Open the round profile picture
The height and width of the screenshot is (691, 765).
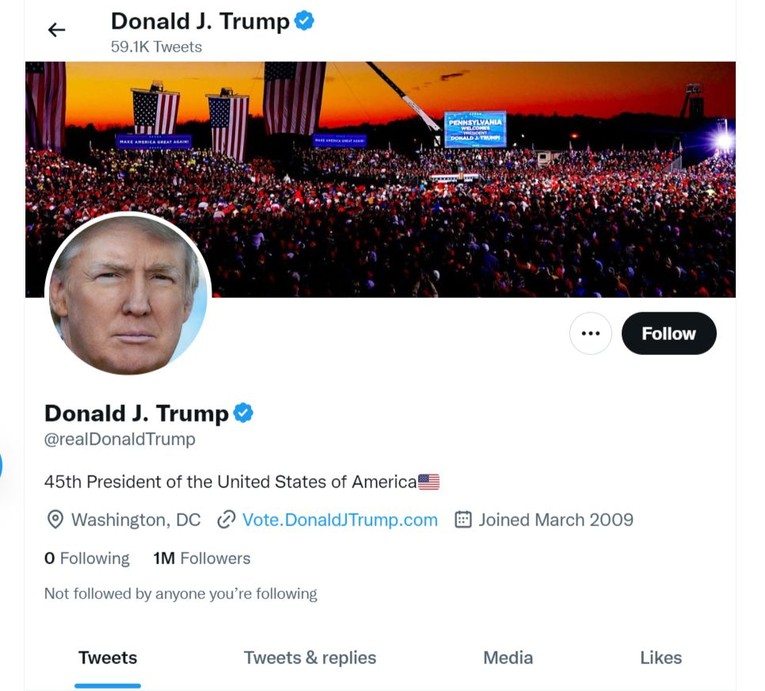[128, 295]
